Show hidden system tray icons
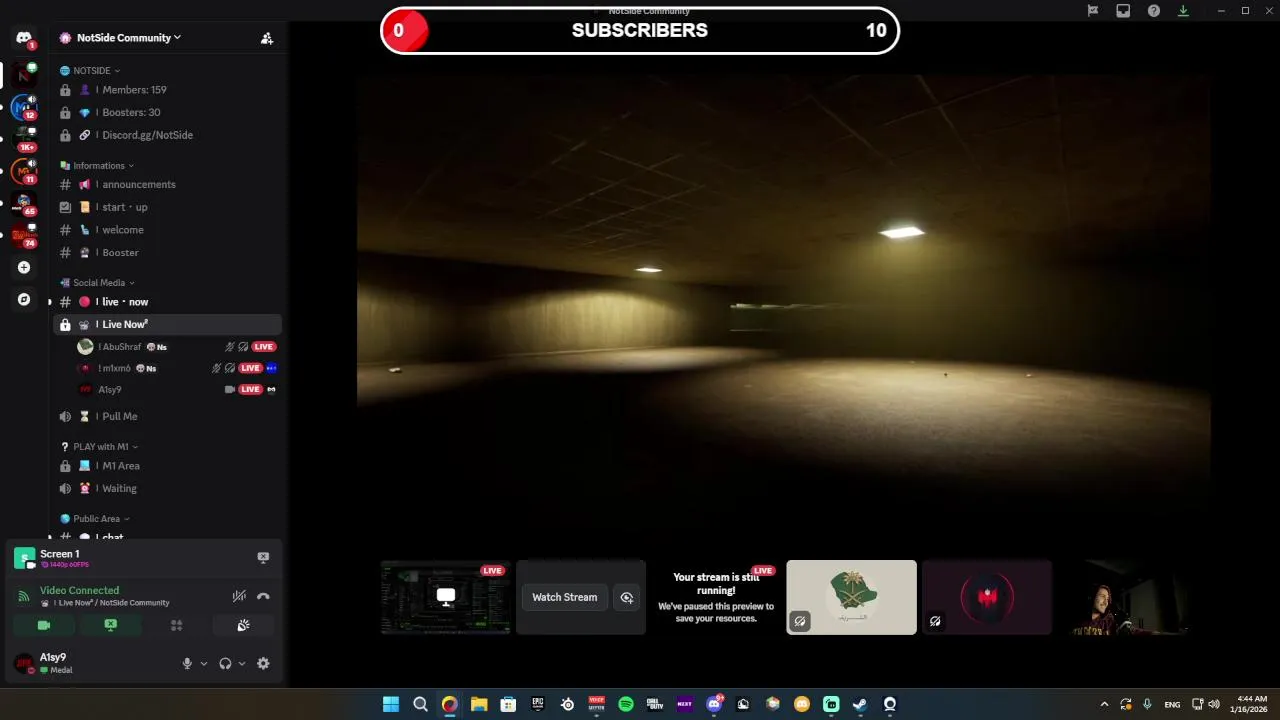Image resolution: width=1280 pixels, height=720 pixels. (x=1104, y=704)
